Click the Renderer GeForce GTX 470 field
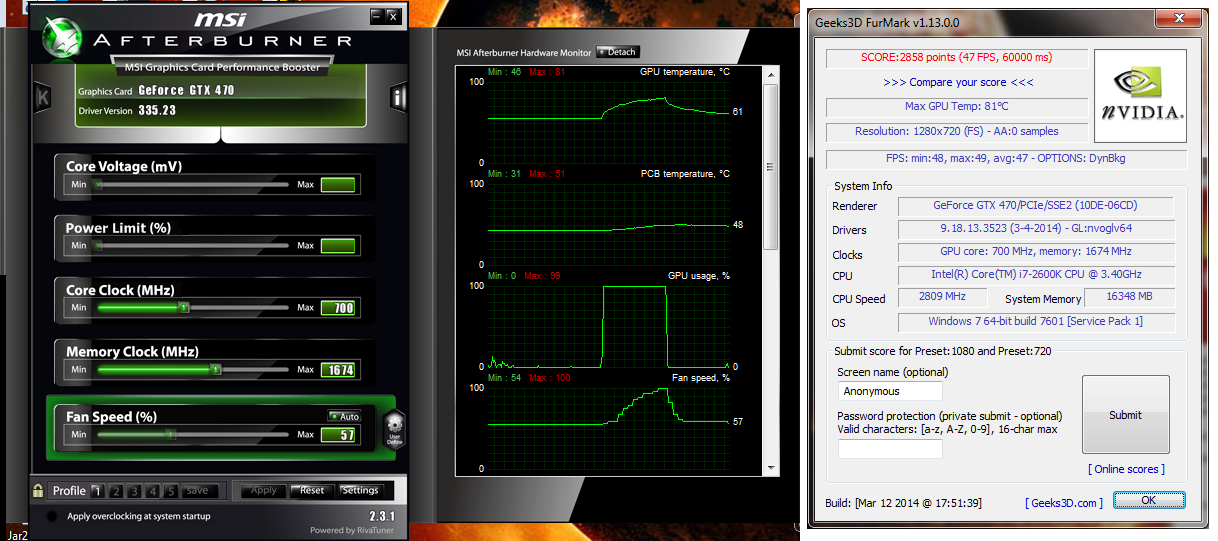The width and height of the screenshot is (1218, 541). pos(1036,206)
